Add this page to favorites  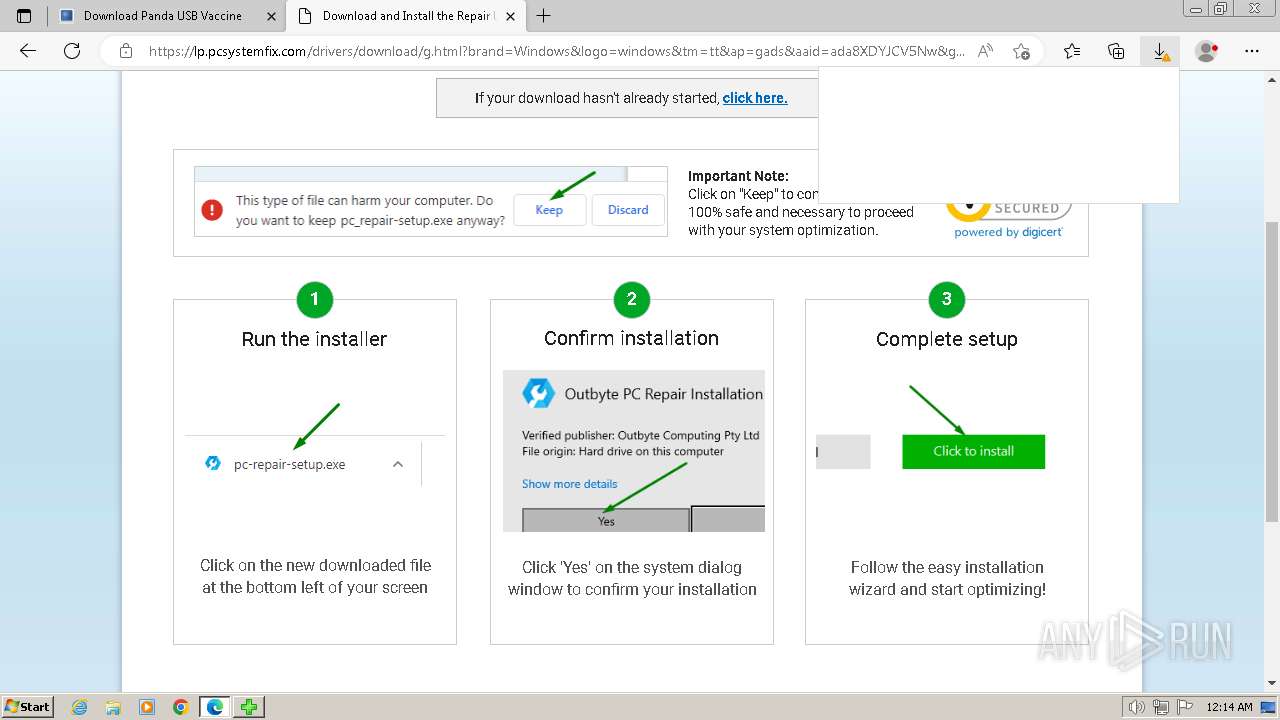point(1021,51)
